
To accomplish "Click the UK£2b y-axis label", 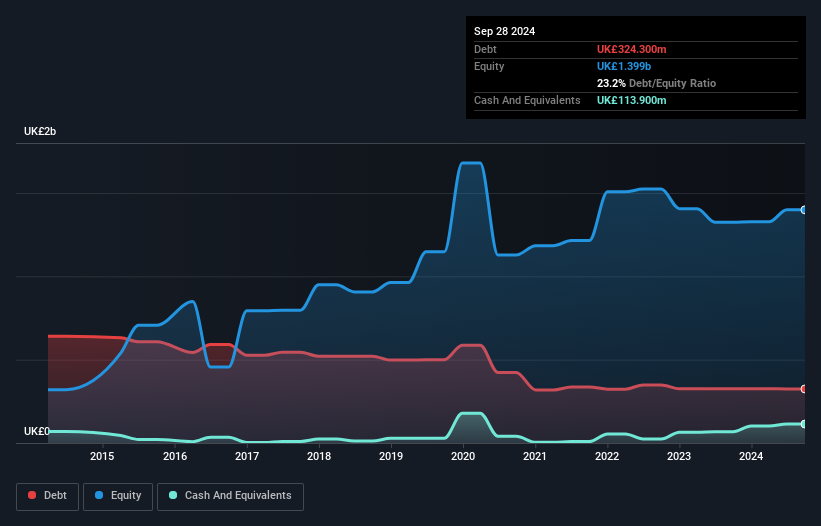I will click(40, 131).
